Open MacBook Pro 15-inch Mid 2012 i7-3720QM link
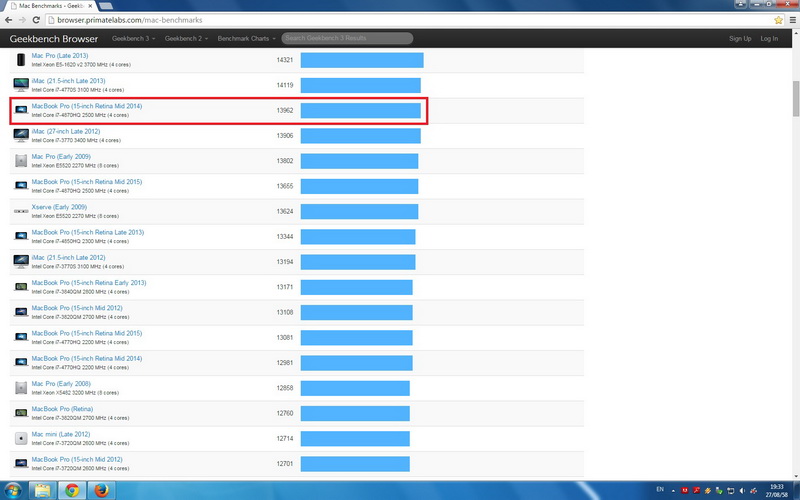The image size is (800, 500). pyautogui.click(x=77, y=459)
